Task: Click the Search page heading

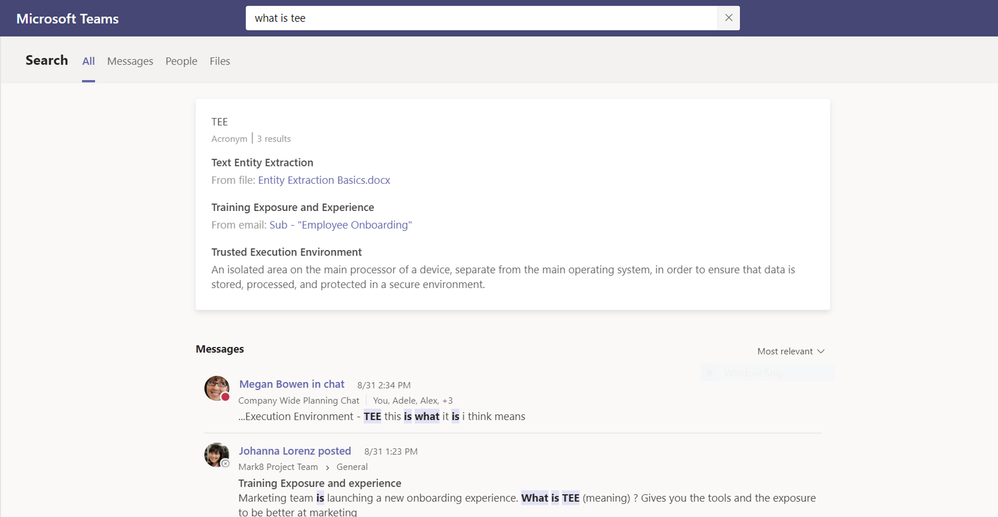Action: tap(46, 60)
